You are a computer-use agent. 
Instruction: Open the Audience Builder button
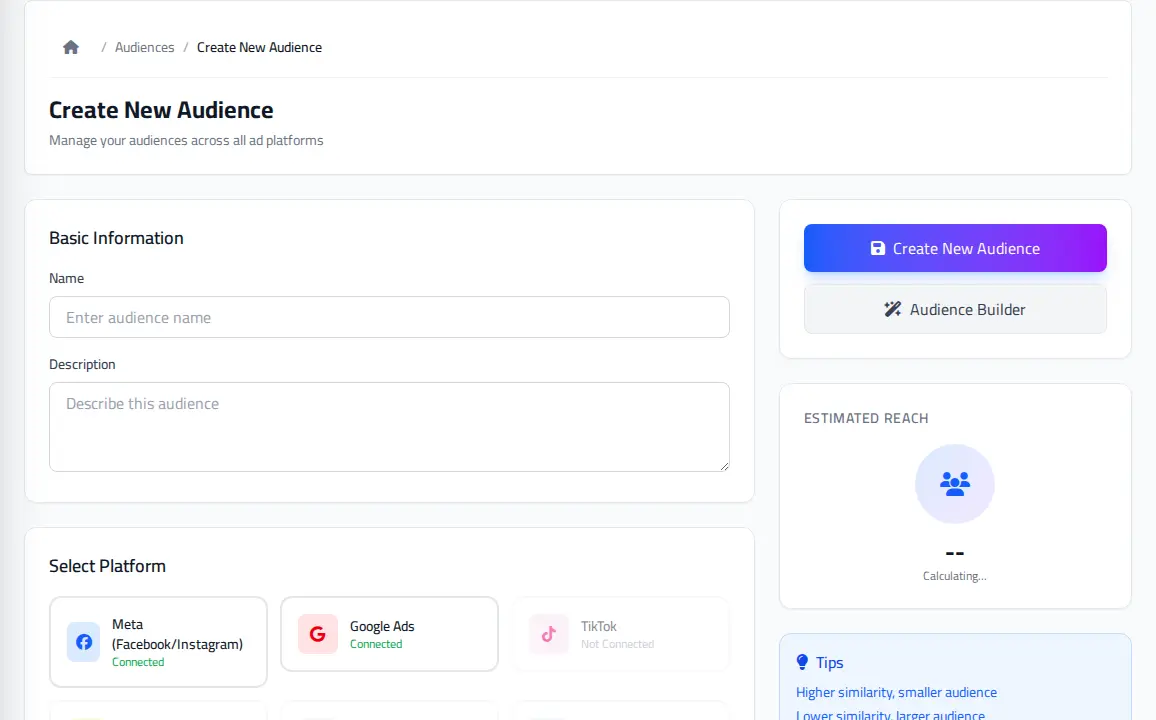coord(955,310)
